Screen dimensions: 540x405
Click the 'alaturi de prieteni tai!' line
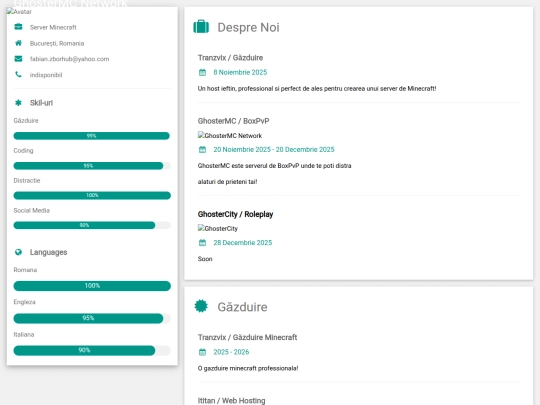(227, 181)
